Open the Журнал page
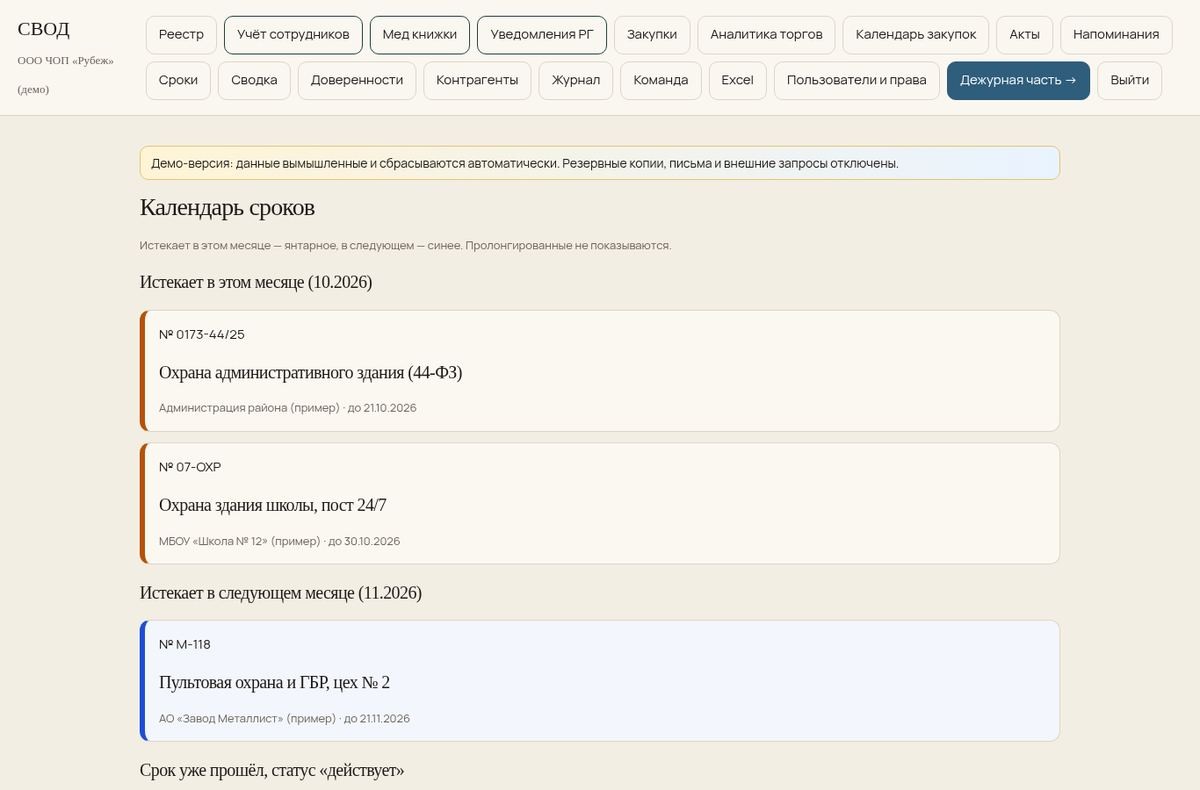This screenshot has height=790, width=1200. (x=576, y=80)
